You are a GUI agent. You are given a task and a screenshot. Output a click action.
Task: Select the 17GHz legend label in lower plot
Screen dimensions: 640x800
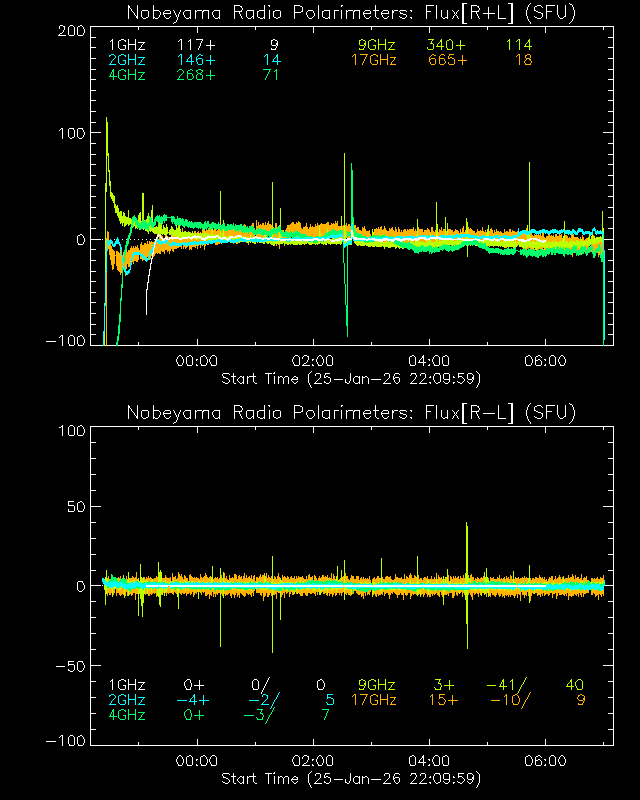coord(373,700)
